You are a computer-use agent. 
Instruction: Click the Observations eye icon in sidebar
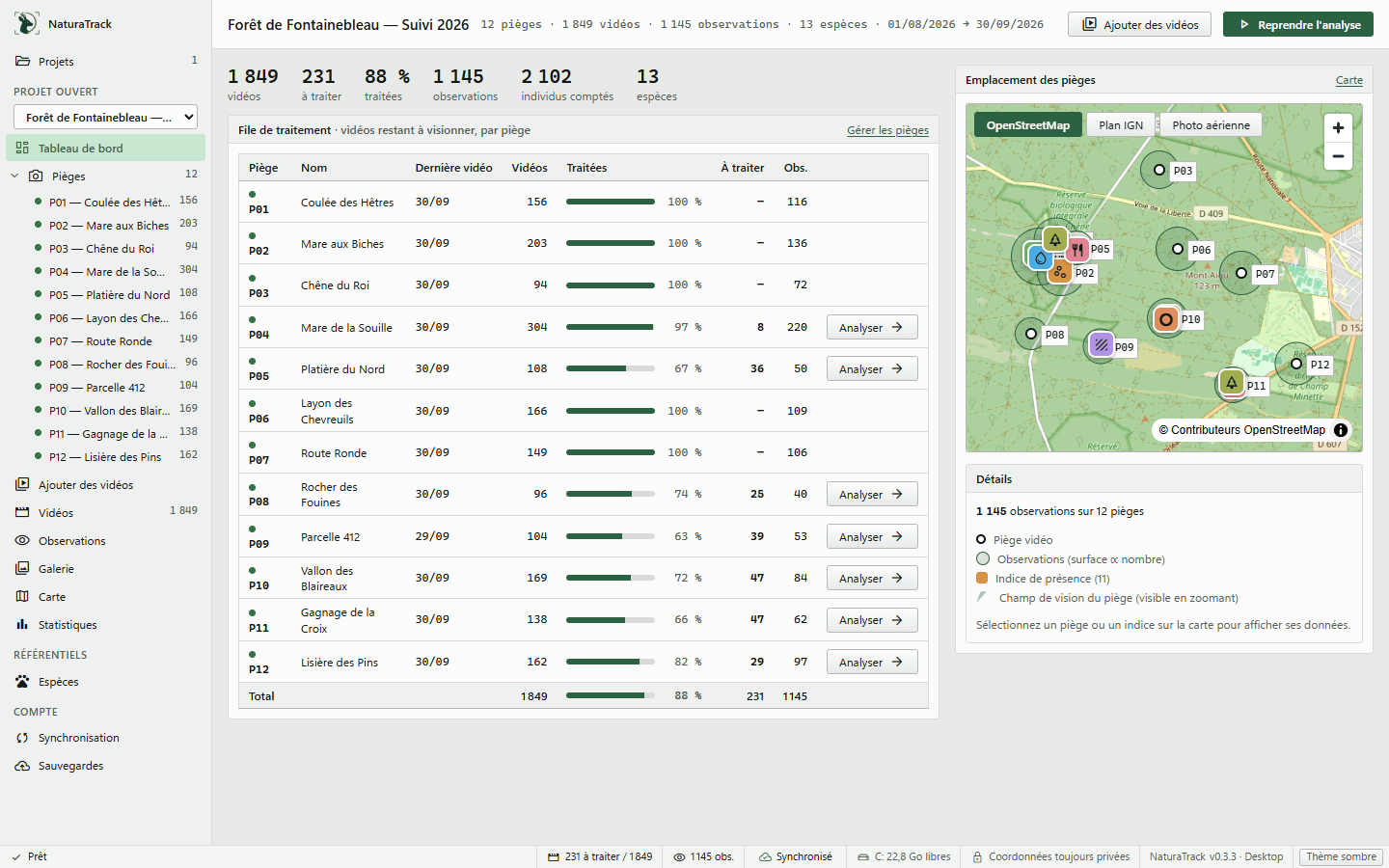tap(22, 541)
